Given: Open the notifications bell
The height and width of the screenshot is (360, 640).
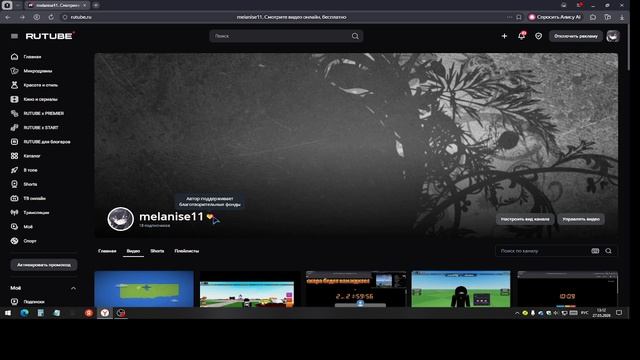Looking at the screenshot, I should point(521,36).
